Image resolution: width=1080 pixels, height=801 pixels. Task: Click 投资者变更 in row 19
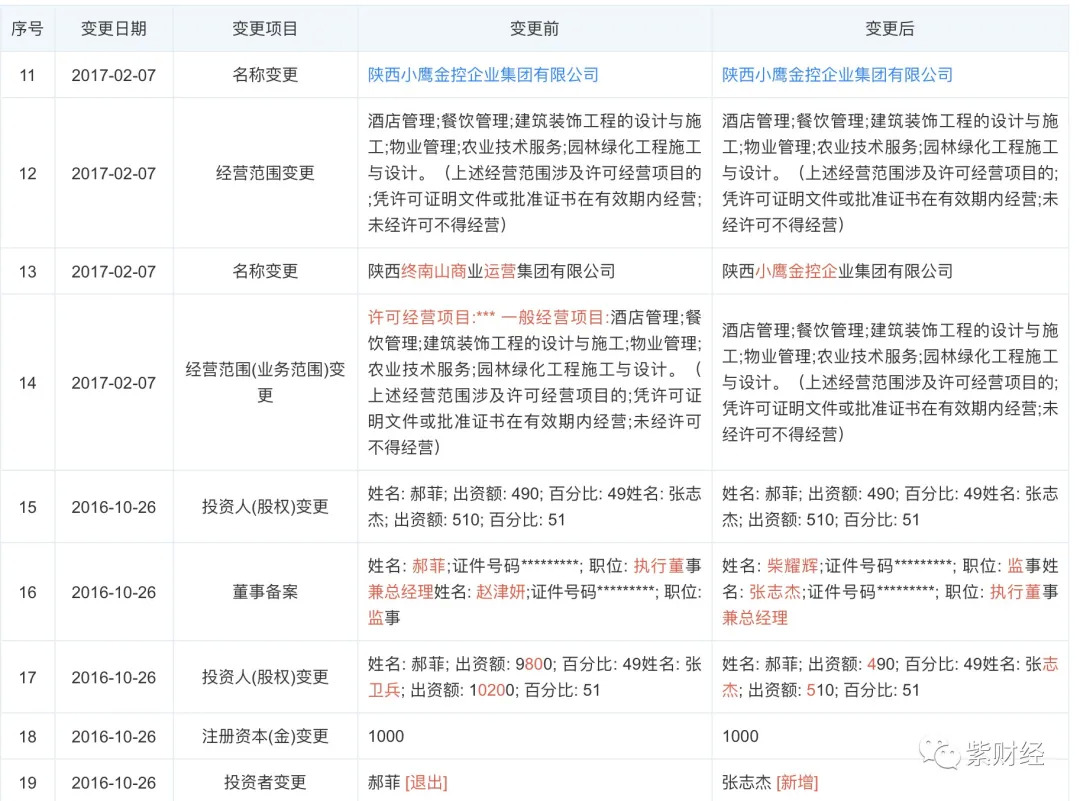[x=265, y=783]
